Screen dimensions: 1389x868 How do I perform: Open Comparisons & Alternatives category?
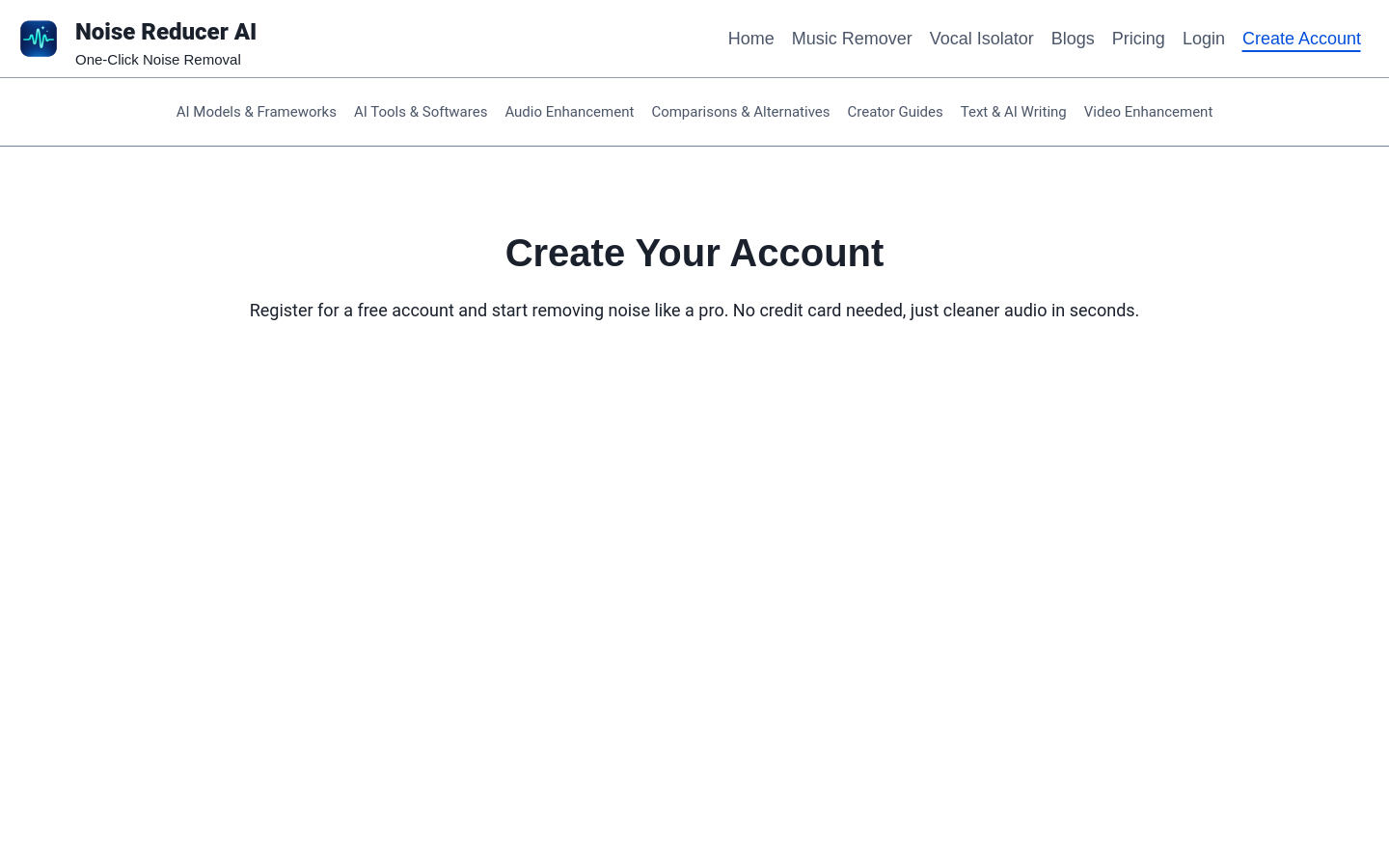[741, 112]
